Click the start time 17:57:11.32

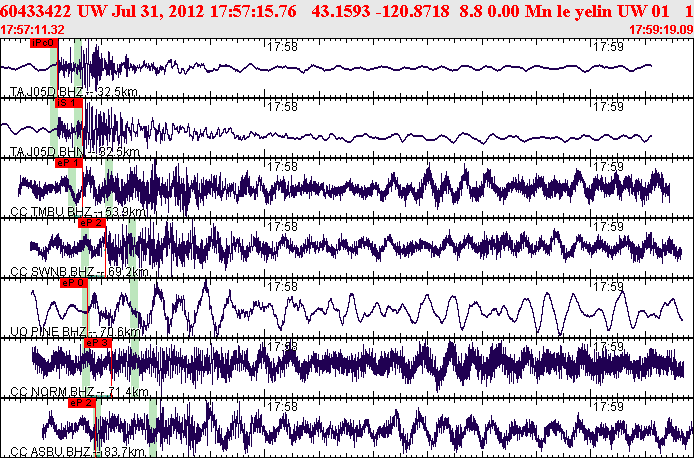[33, 29]
